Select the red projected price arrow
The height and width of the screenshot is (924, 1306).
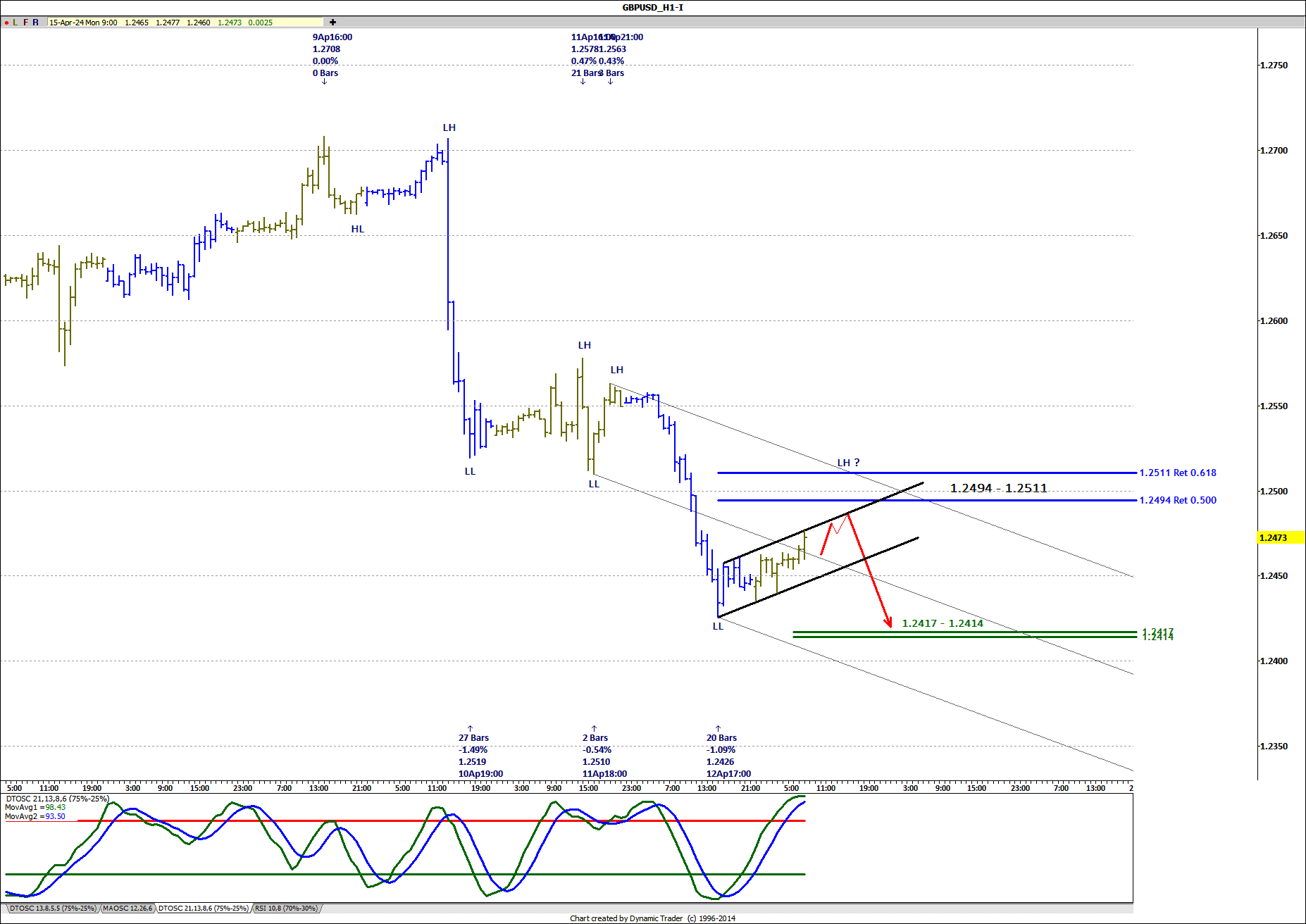[869, 572]
